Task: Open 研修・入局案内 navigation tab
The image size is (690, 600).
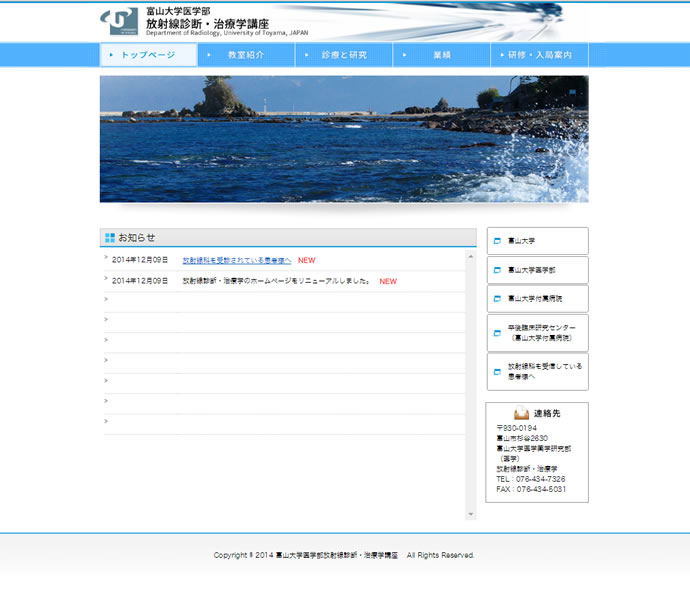Action: 540,55
